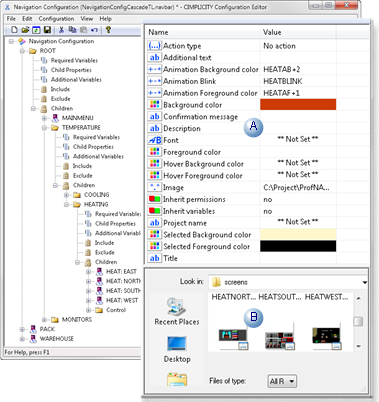Click the Animation Blink property icon
The width and height of the screenshot is (379, 402).
tap(154, 81)
